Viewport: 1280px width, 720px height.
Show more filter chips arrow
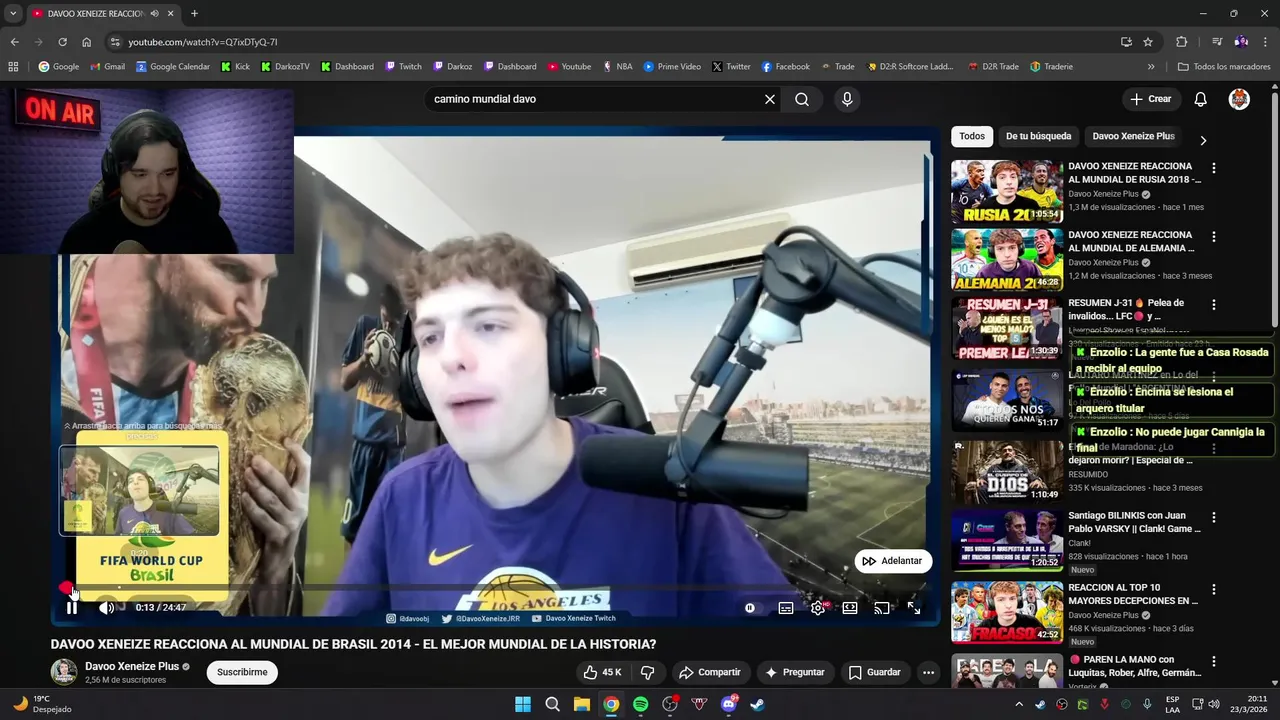[1203, 140]
